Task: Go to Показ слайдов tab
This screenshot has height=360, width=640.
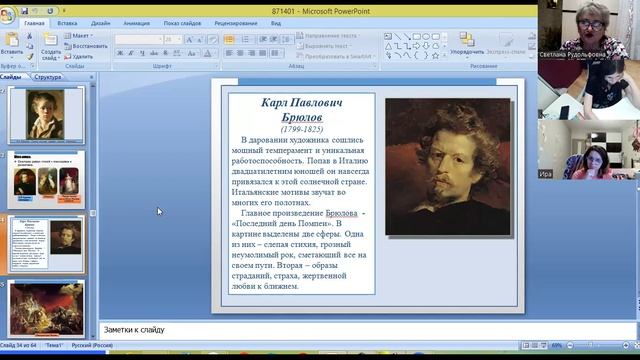Action: tap(182, 24)
